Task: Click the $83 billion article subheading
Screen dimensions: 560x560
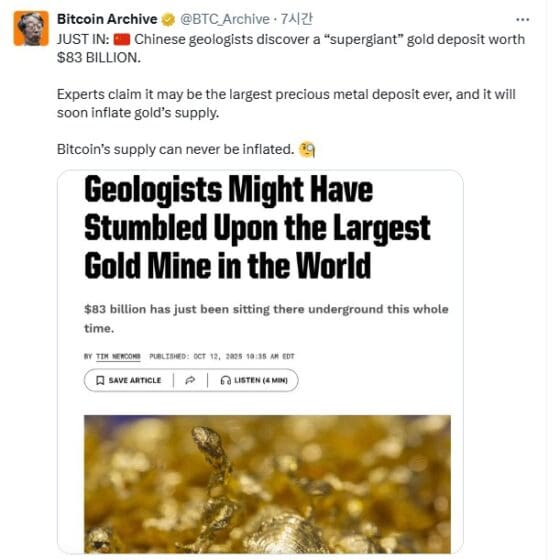Action: coord(266,319)
